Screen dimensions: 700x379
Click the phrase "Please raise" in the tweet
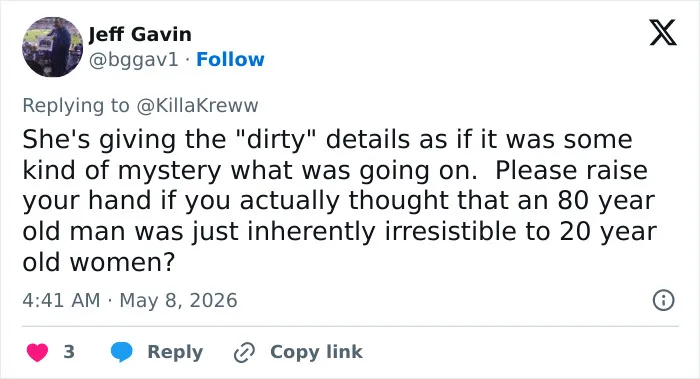tap(571, 171)
